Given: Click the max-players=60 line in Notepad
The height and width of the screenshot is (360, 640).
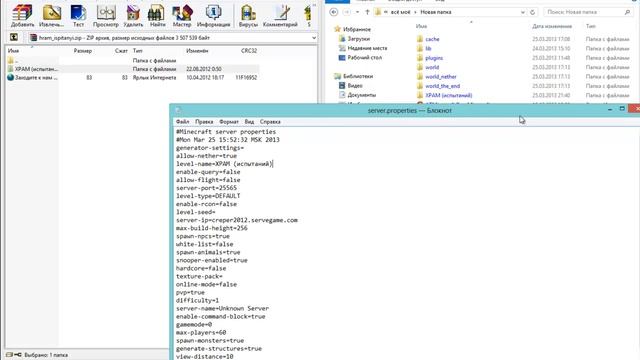Looking at the screenshot, I should coord(201,332).
